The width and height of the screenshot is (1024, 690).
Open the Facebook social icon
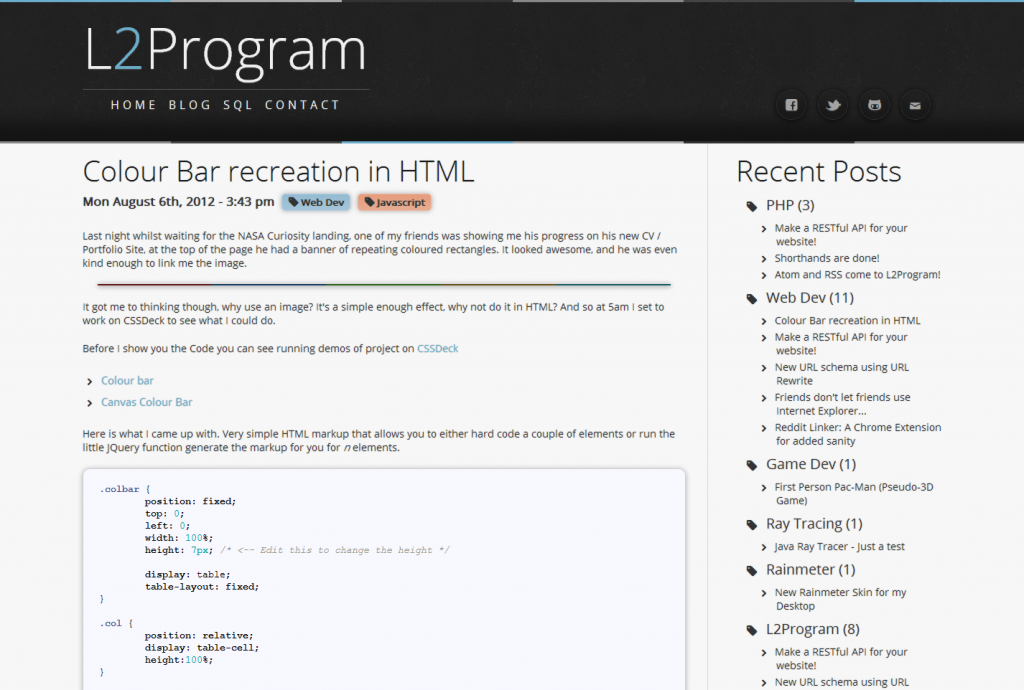point(791,105)
